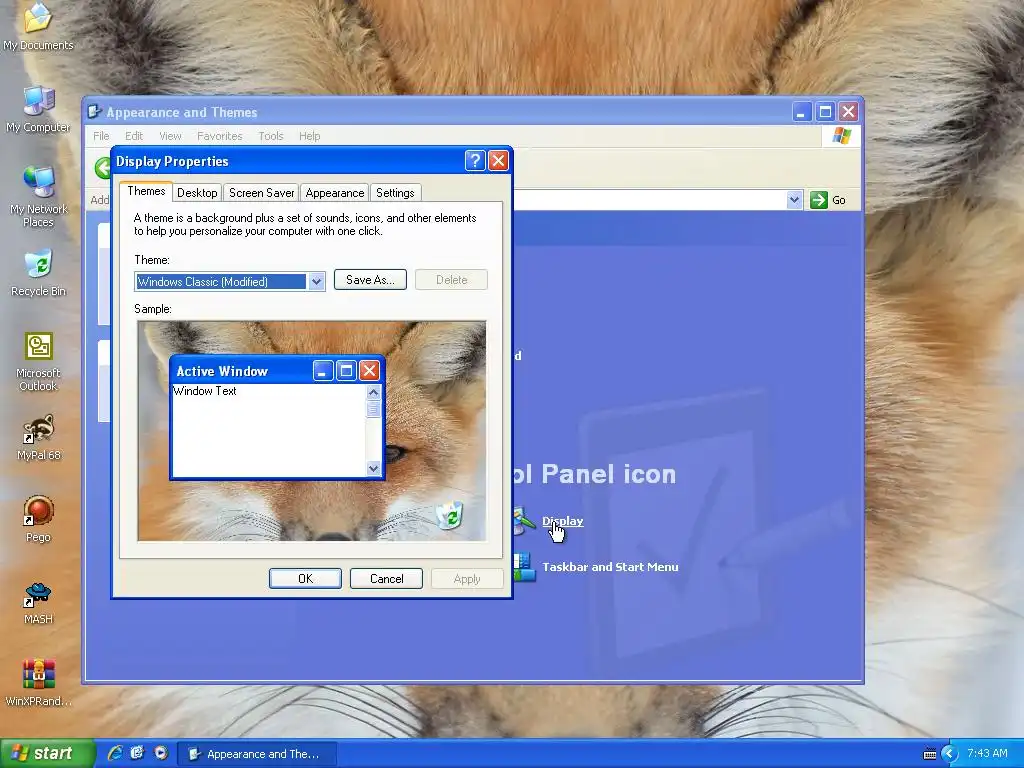Viewport: 1024px width, 768px height.
Task: Click the taskbar clock showing 7:43 AM
Action: click(987, 753)
